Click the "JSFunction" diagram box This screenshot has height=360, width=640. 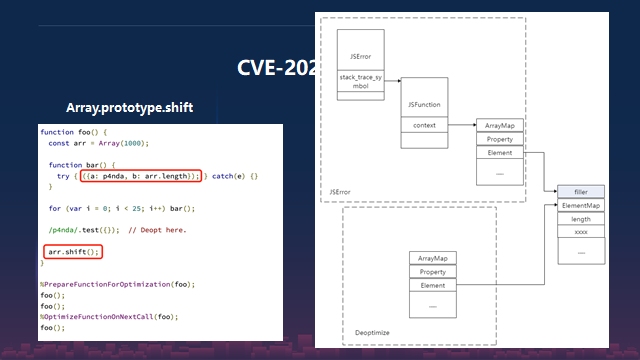(x=424, y=98)
